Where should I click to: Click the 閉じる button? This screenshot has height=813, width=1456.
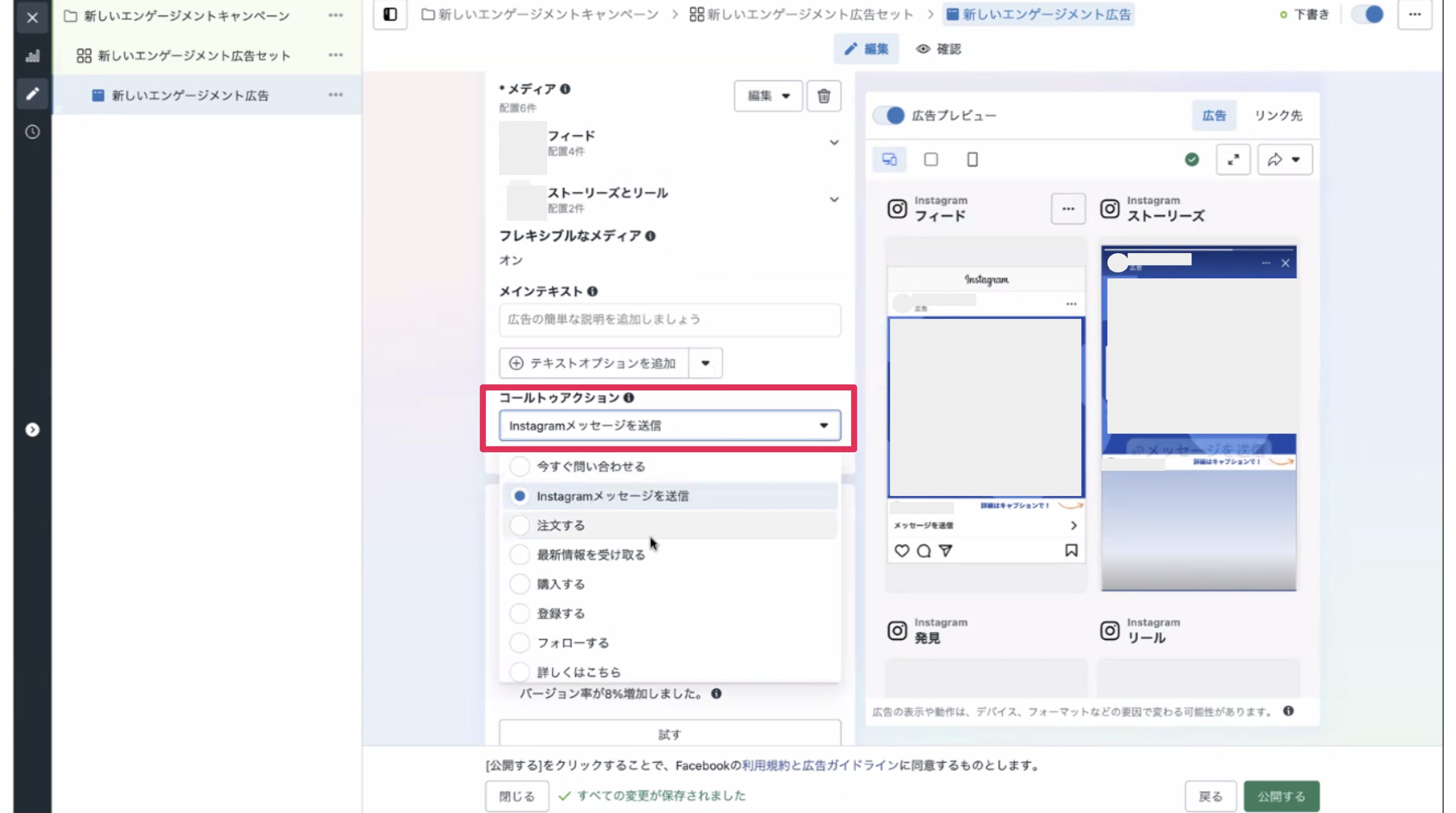pos(517,796)
